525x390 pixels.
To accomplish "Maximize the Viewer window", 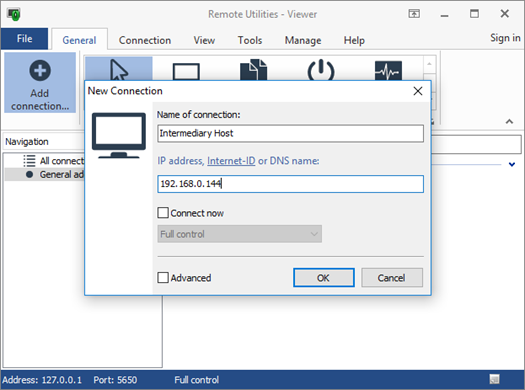I will pyautogui.click(x=474, y=14).
